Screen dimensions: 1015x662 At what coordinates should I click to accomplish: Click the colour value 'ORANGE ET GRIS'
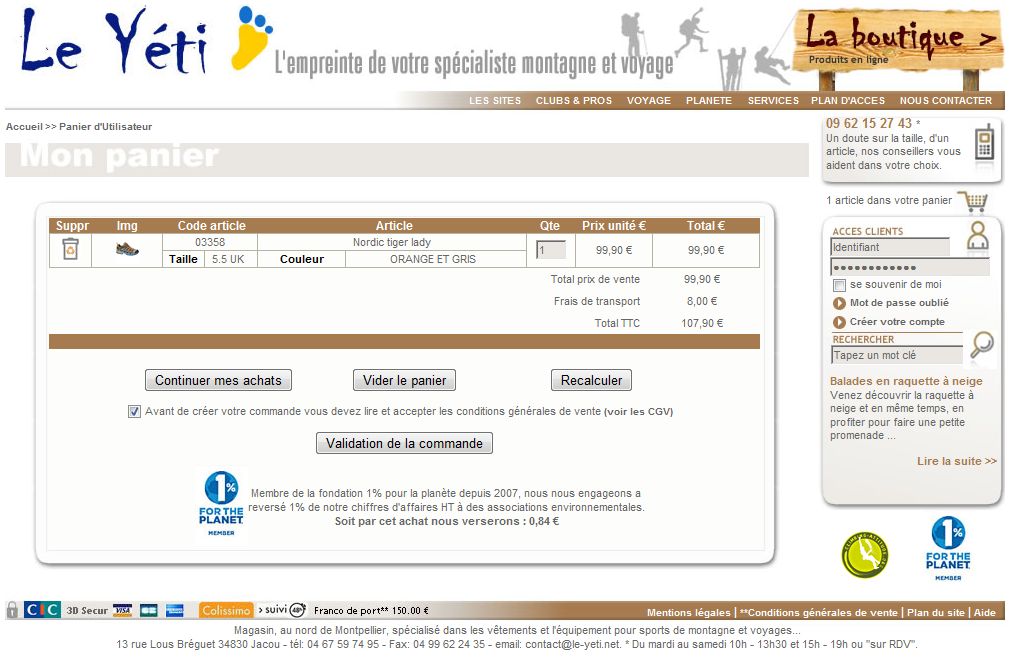point(432,259)
